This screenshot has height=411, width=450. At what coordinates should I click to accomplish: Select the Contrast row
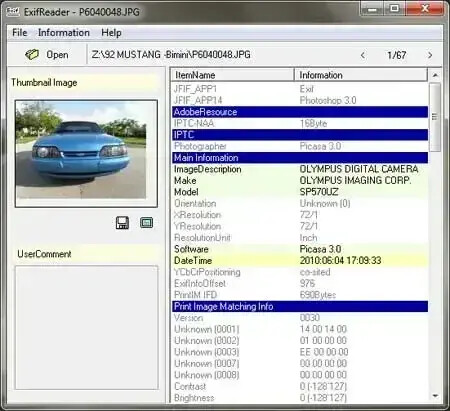coord(300,386)
